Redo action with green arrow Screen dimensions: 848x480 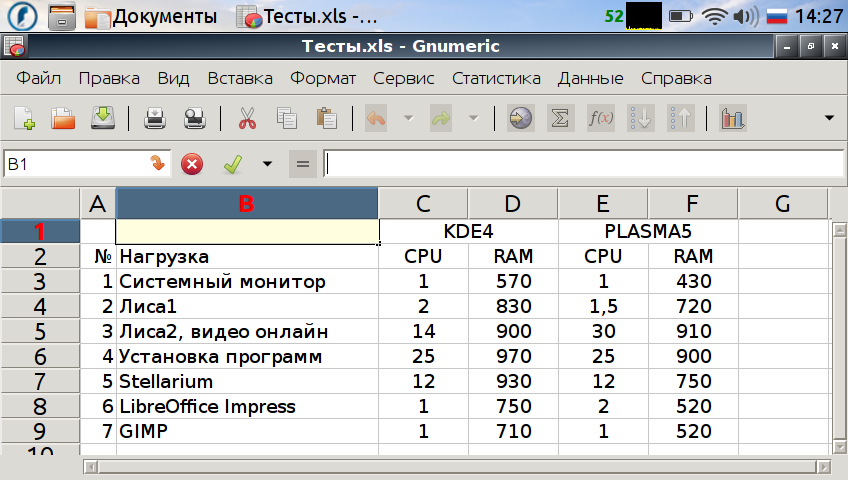point(441,118)
